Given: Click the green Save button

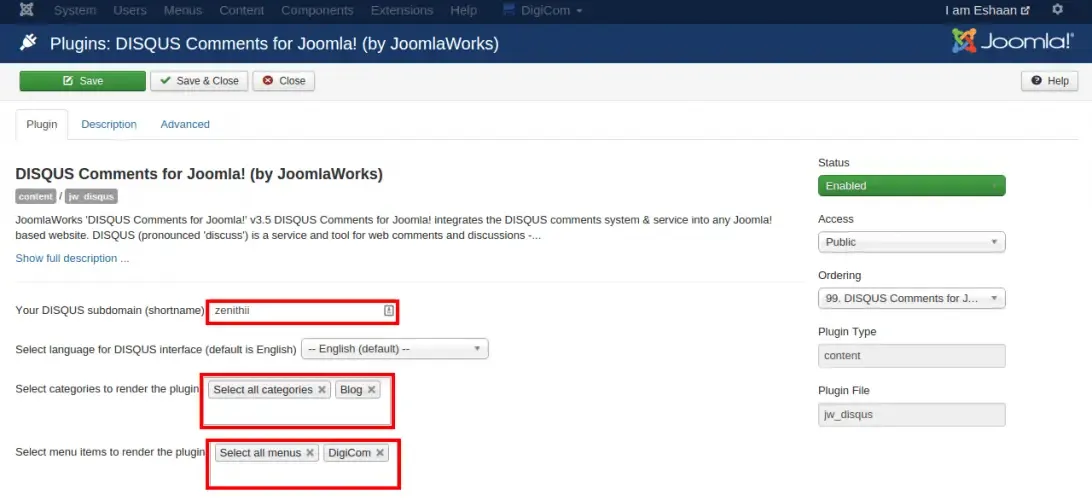Looking at the screenshot, I should [x=83, y=81].
